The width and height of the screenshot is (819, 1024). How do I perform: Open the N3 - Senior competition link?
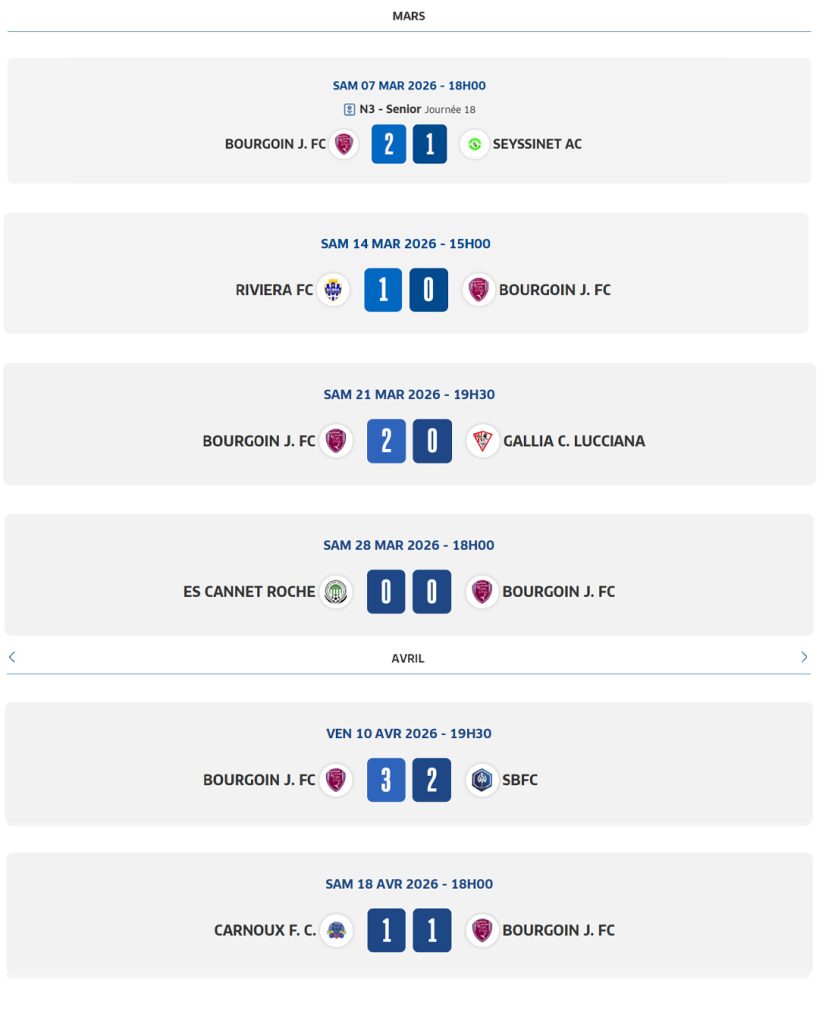tap(390, 110)
